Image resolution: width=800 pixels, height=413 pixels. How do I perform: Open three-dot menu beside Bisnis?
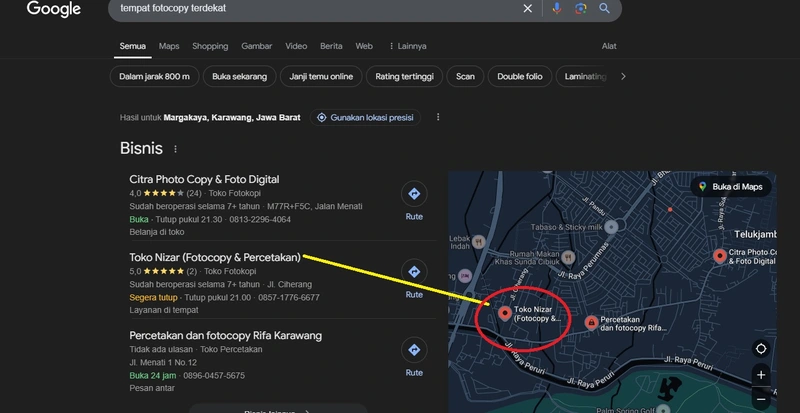click(176, 149)
